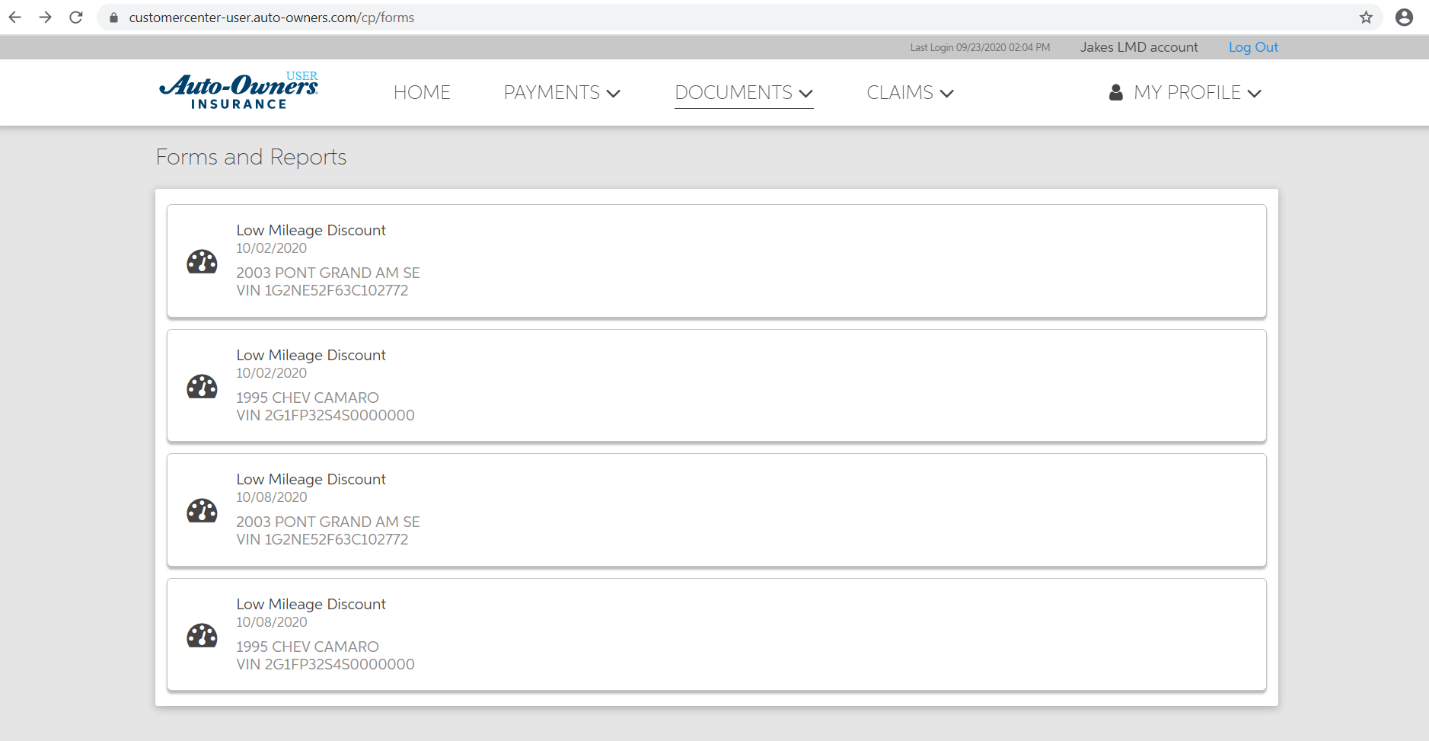Open Low Mileage Discount 10/02/2020 Camaro title
Screen dimensions: 1429x741
311,355
